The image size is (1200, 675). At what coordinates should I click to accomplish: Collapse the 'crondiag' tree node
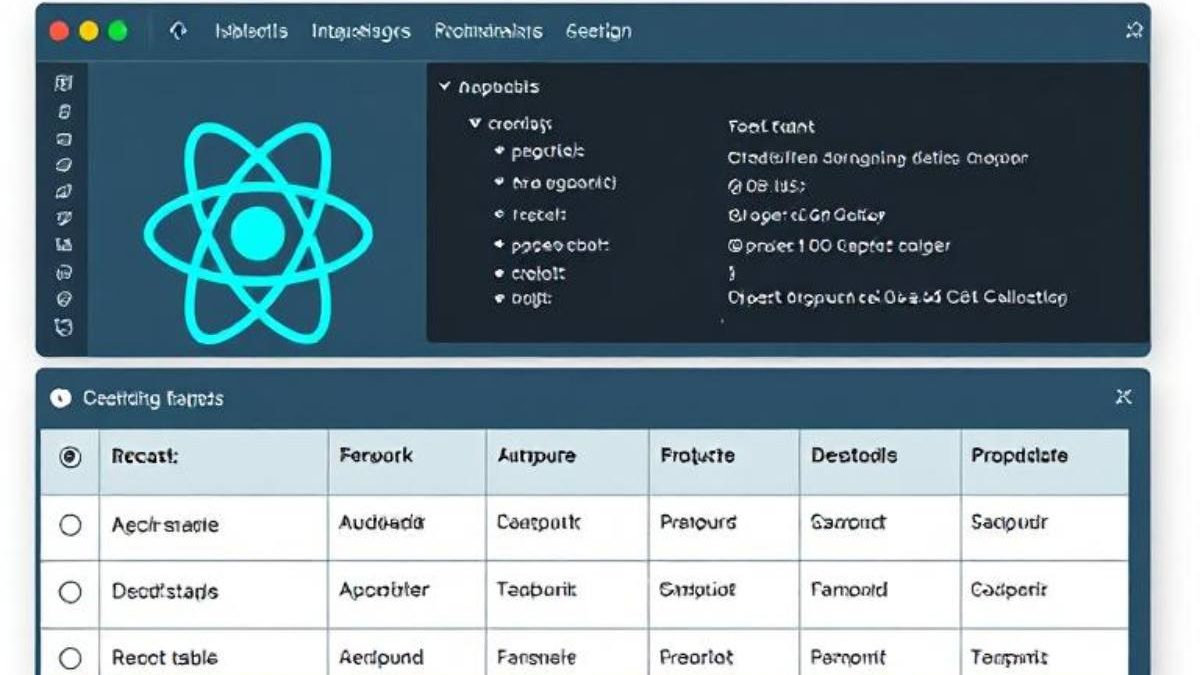pos(475,124)
